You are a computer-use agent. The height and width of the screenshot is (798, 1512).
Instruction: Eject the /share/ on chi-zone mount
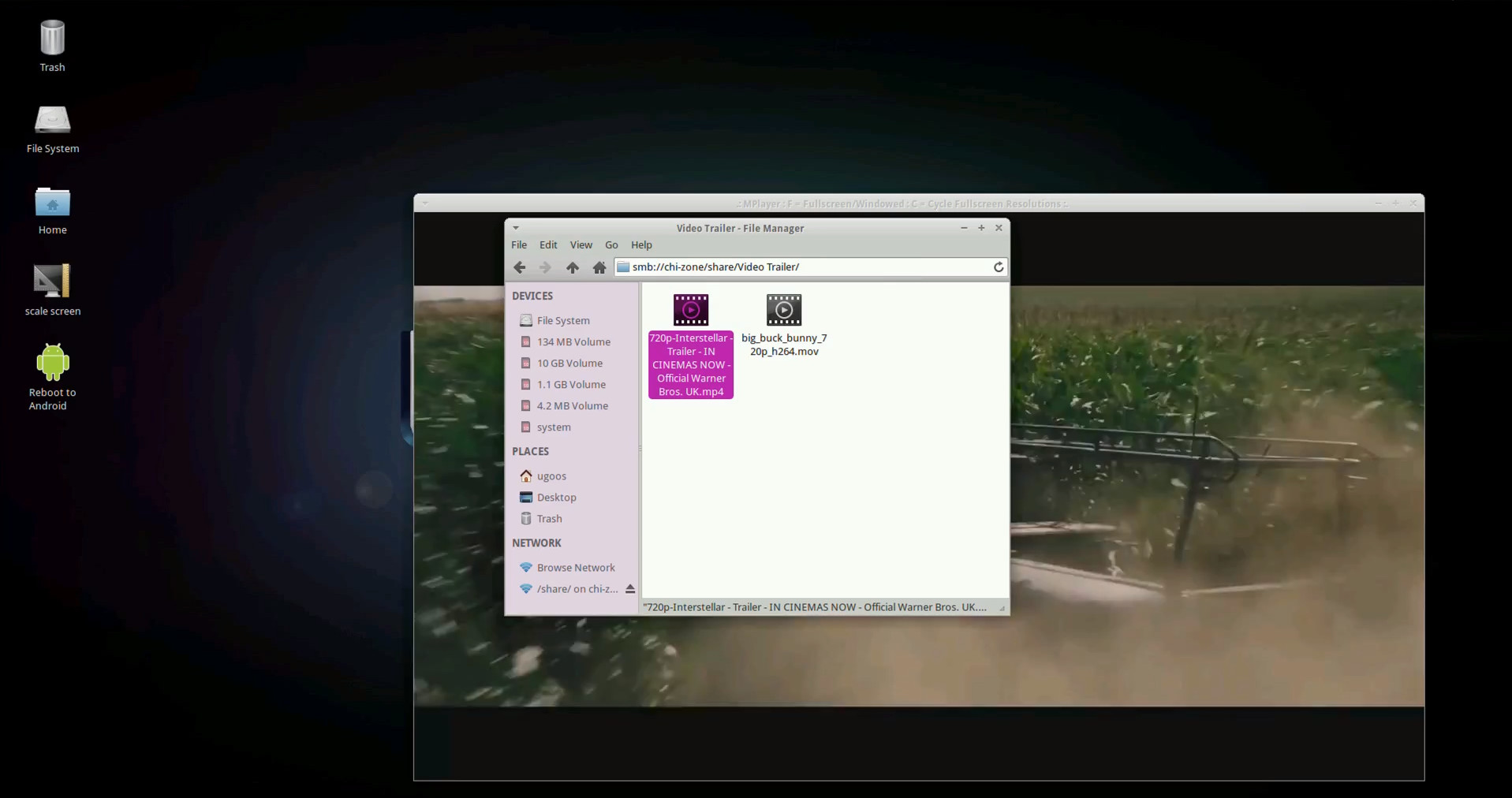pyautogui.click(x=630, y=589)
